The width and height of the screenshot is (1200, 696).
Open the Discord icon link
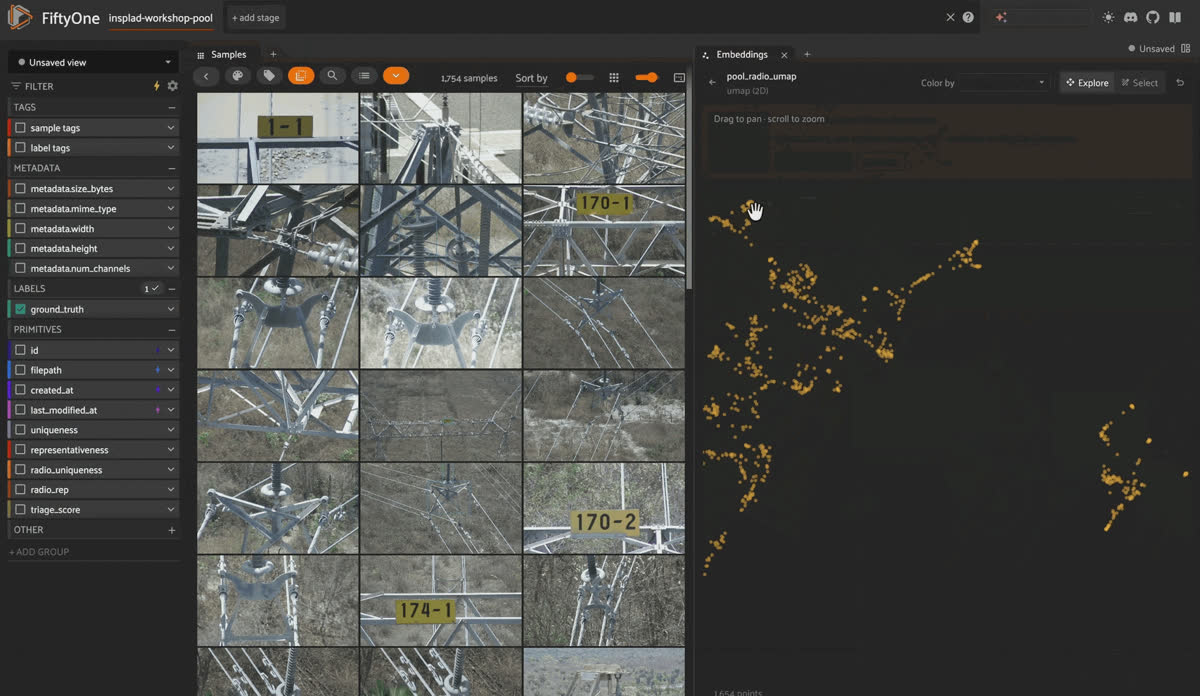point(1130,17)
